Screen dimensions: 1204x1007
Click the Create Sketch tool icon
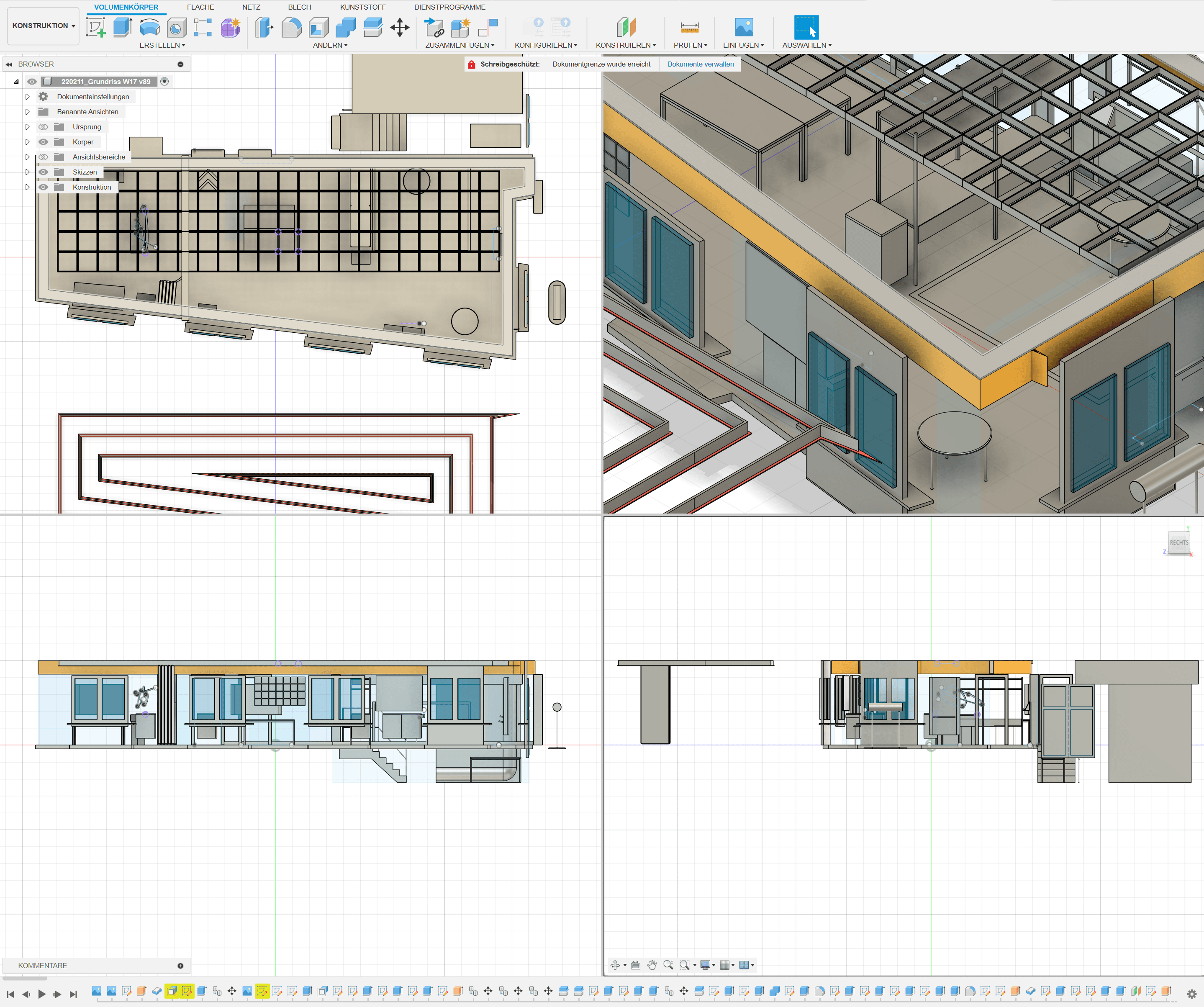[x=96, y=27]
